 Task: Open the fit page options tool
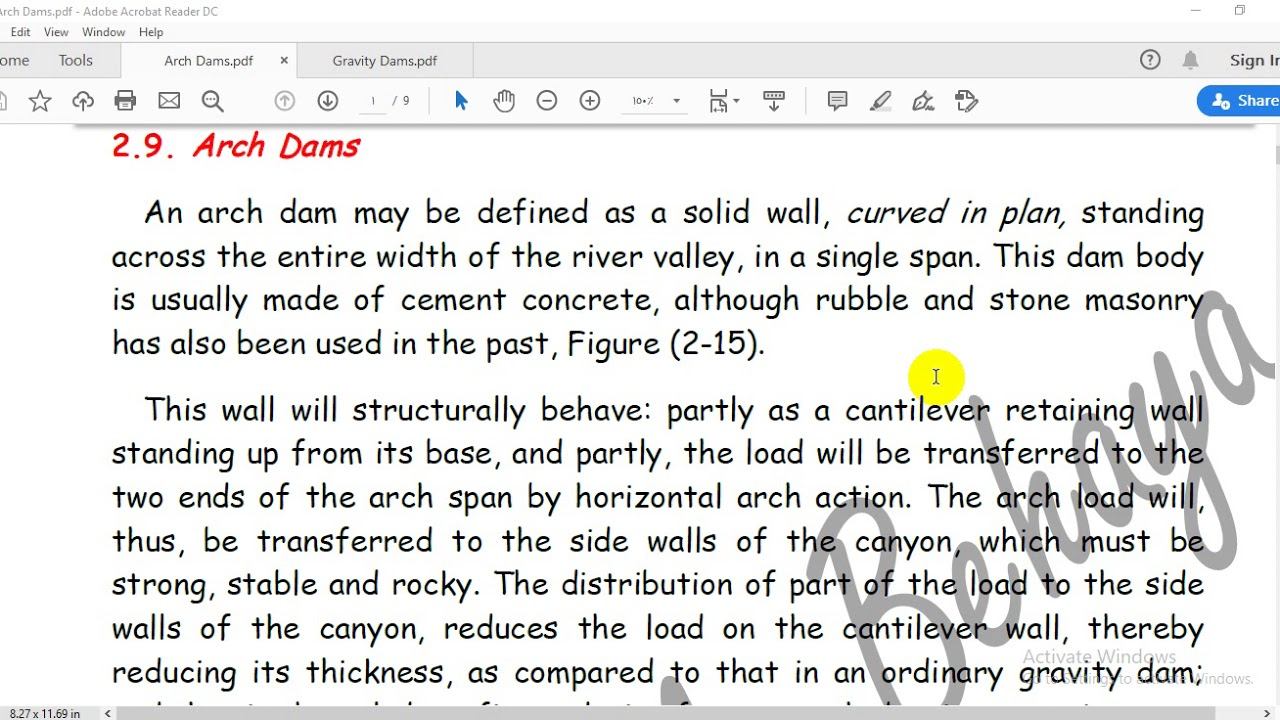(x=724, y=101)
